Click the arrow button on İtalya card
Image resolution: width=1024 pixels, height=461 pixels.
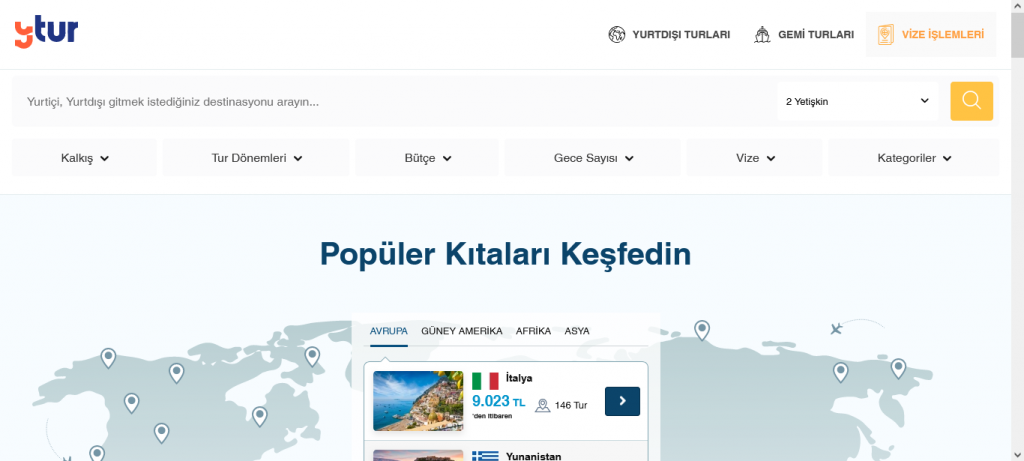[622, 401]
